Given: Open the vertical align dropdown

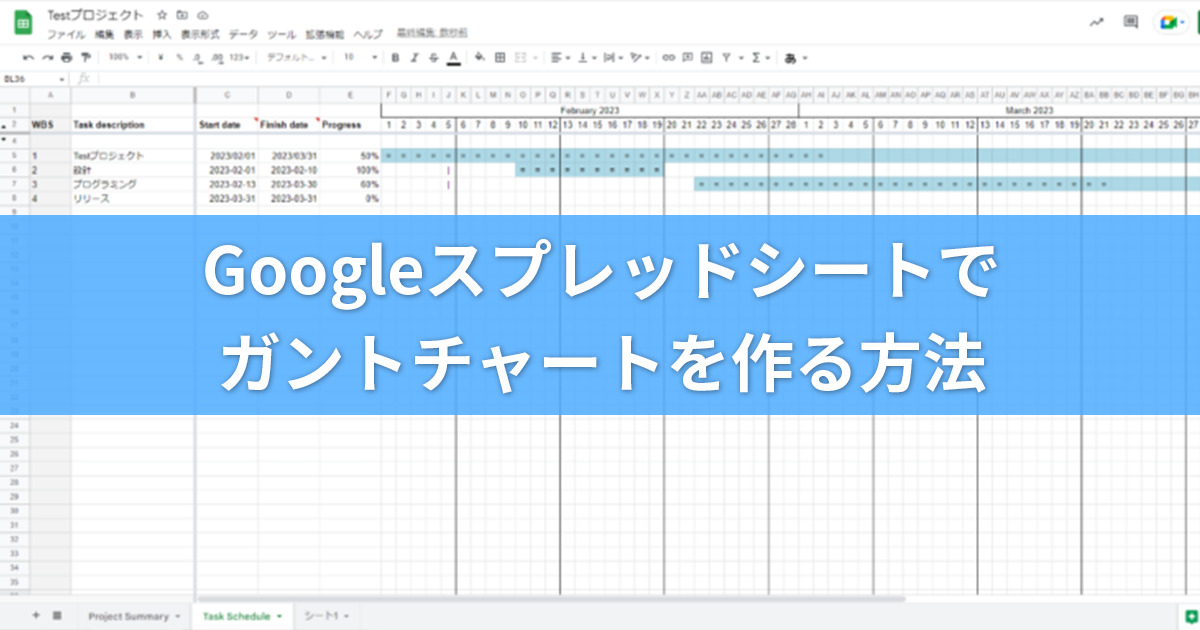Looking at the screenshot, I should pyautogui.click(x=587, y=57).
